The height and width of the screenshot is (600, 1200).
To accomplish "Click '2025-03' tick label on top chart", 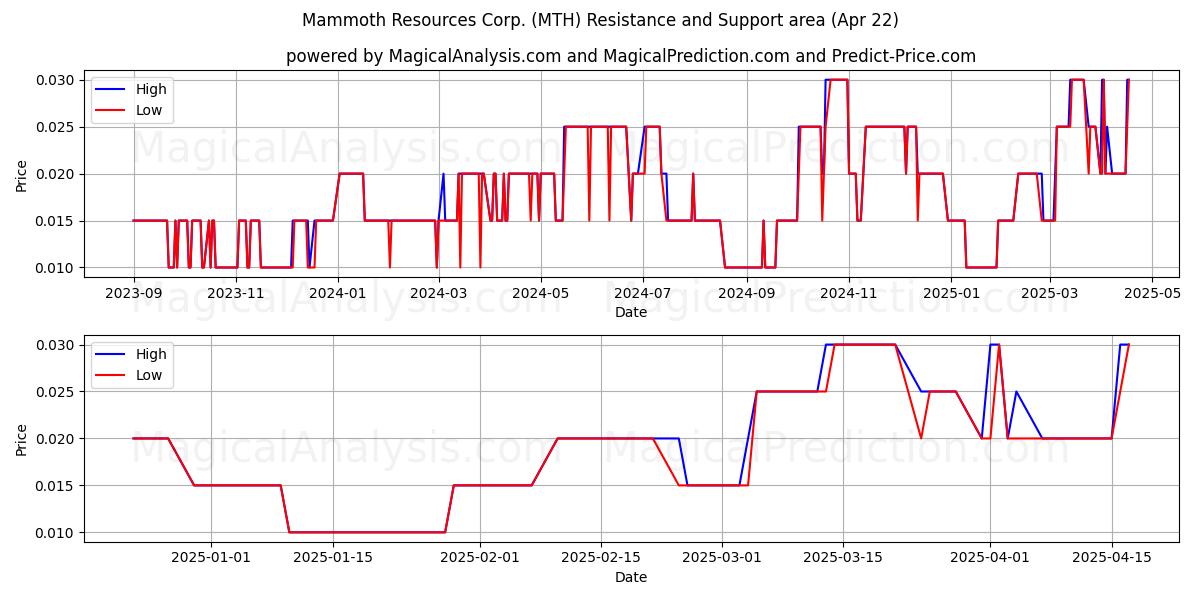I will pos(1049,293).
